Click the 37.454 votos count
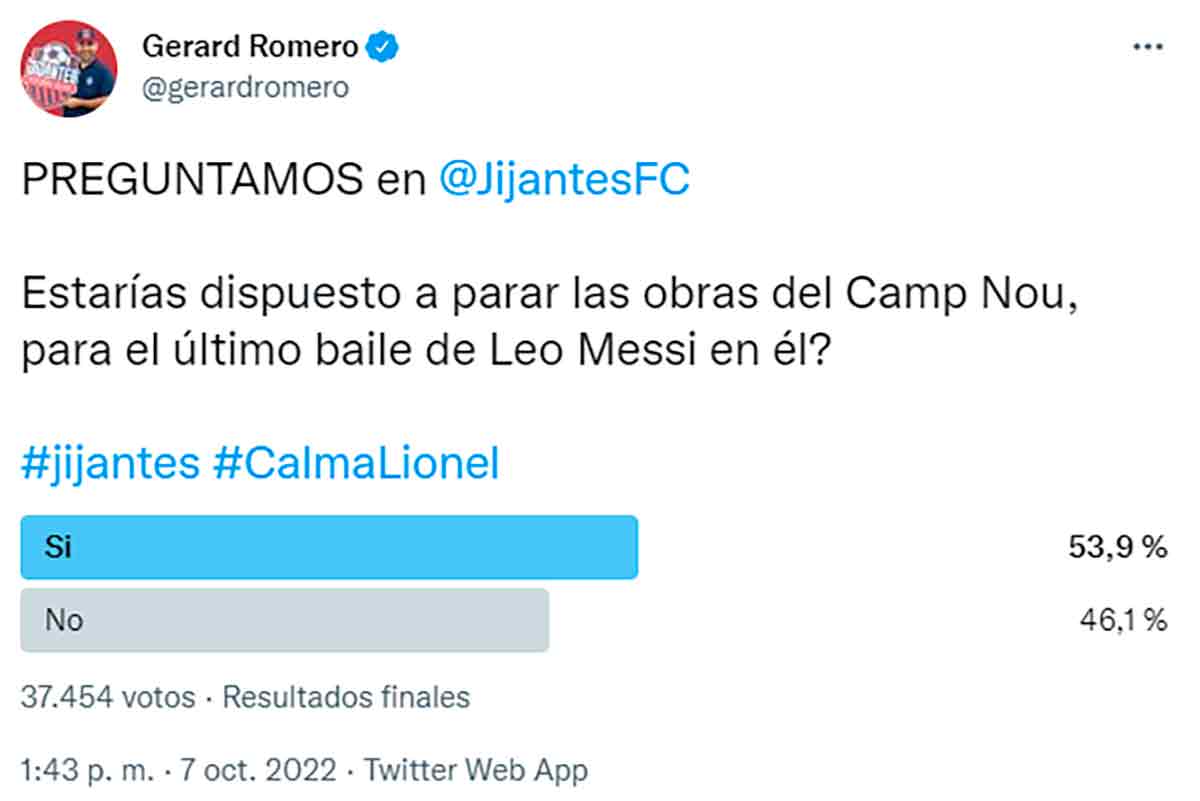The height and width of the screenshot is (801, 1200). pyautogui.click(x=108, y=696)
